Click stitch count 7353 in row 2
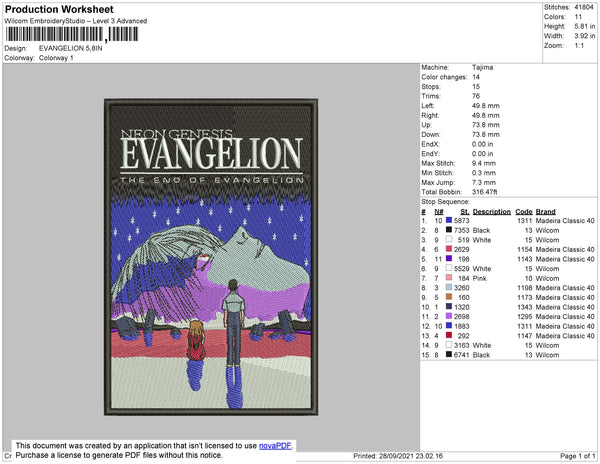Image resolution: width=600 pixels, height=464 pixels. point(461,230)
